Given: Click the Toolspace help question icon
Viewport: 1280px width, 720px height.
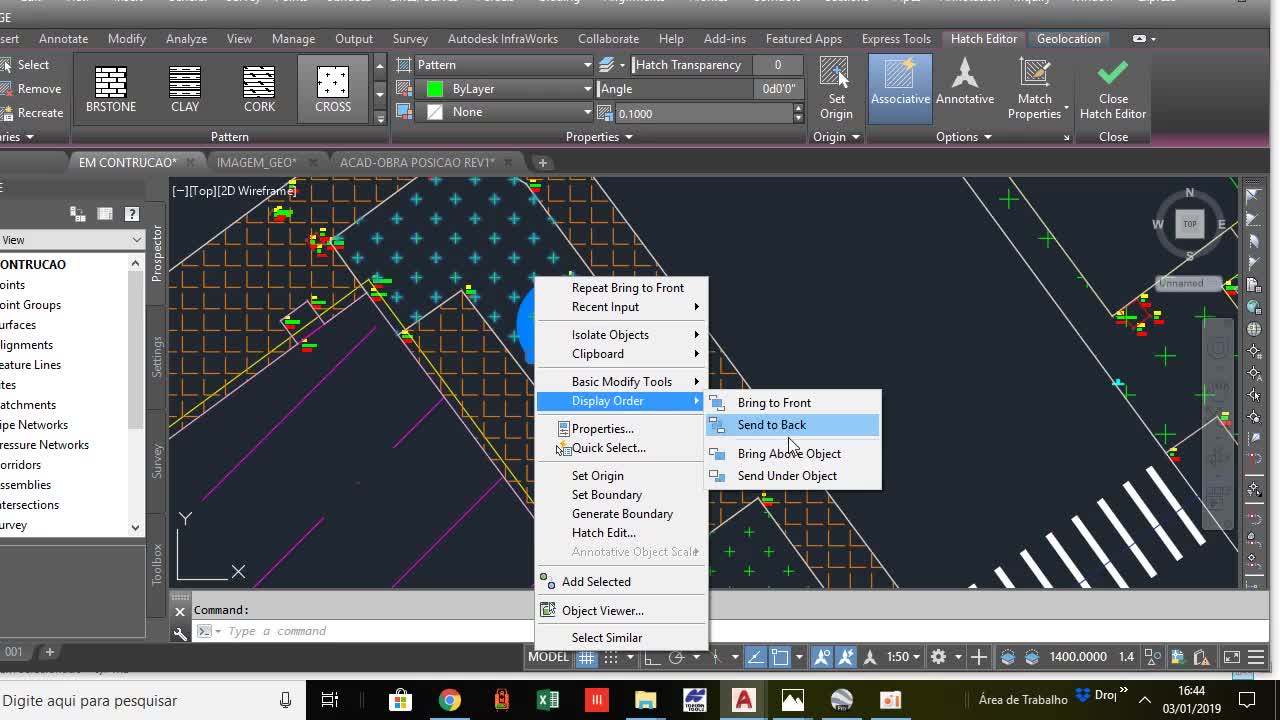Looking at the screenshot, I should [131, 214].
